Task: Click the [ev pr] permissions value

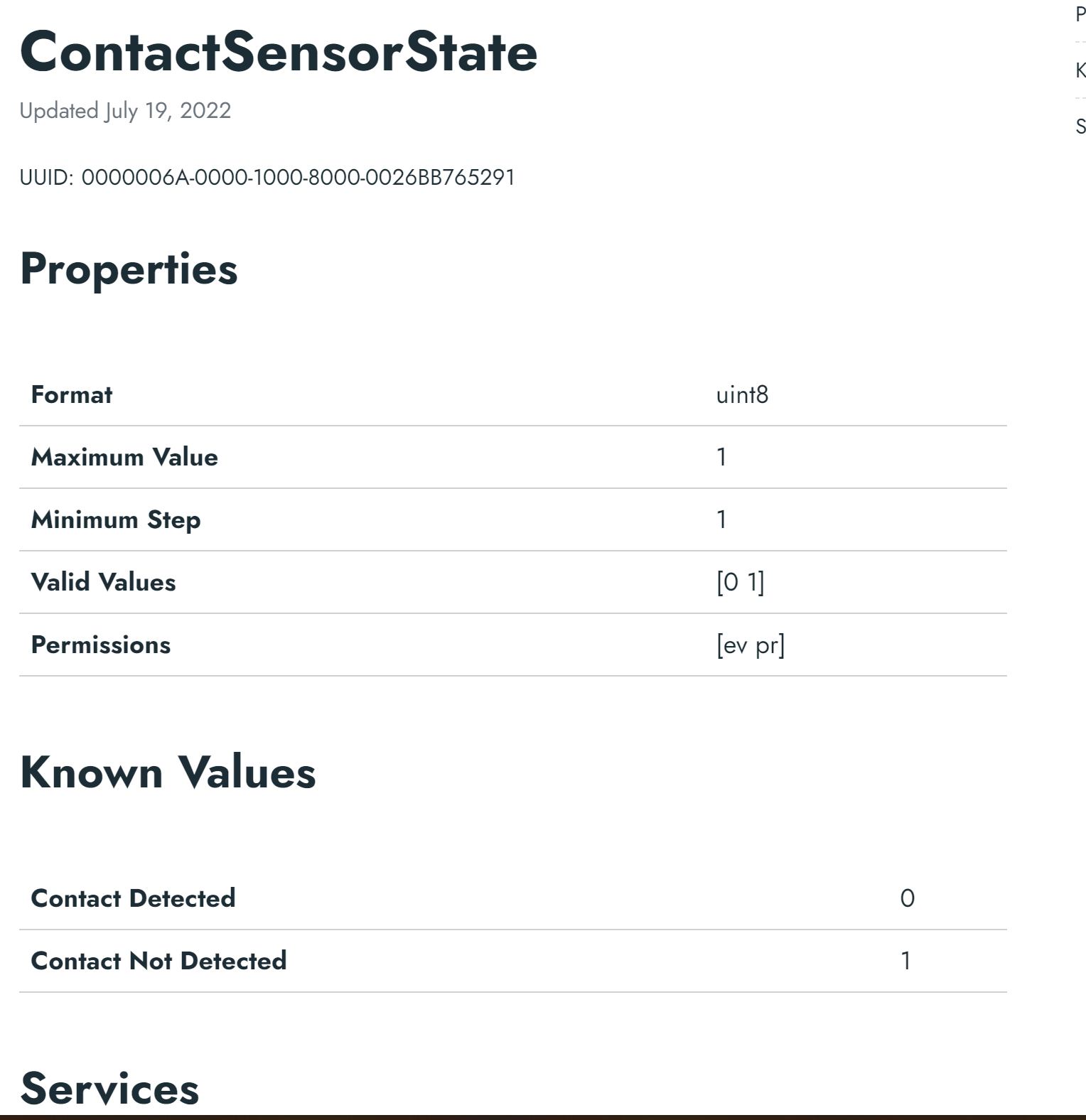Action: [750, 645]
